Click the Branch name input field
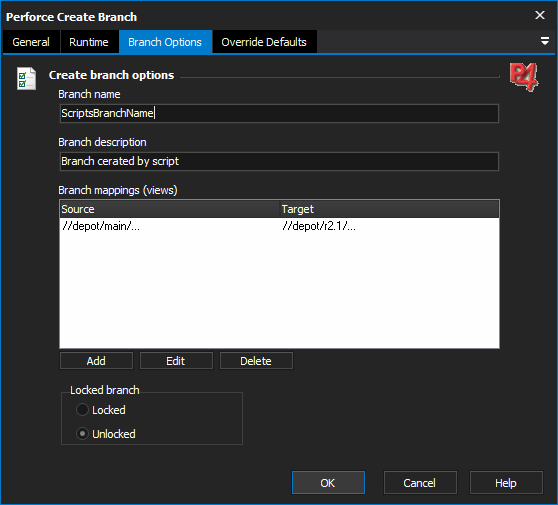Screen dimensions: 558x505 pos(279,113)
